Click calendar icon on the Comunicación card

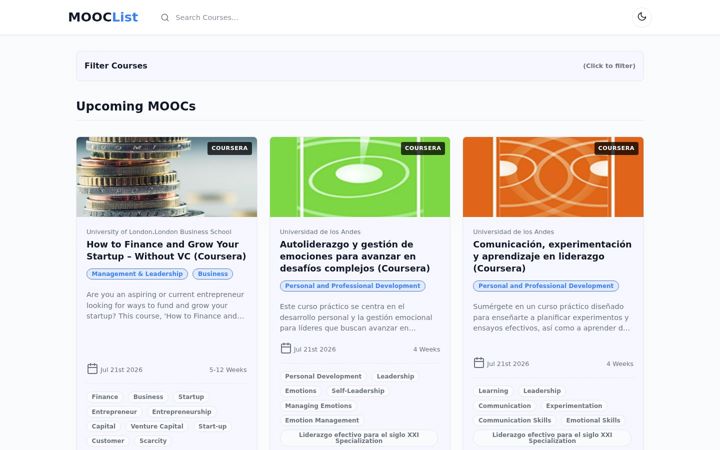(x=479, y=363)
